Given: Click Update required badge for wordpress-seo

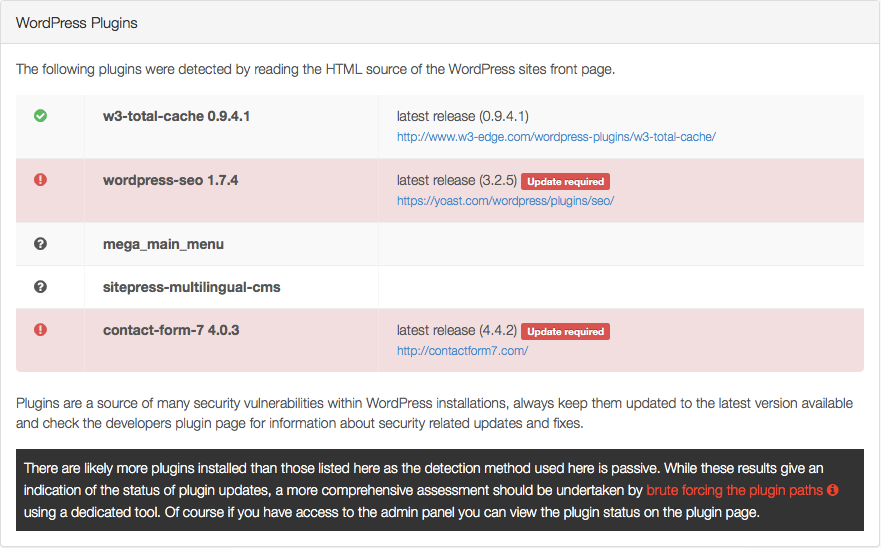Looking at the screenshot, I should 565,182.
